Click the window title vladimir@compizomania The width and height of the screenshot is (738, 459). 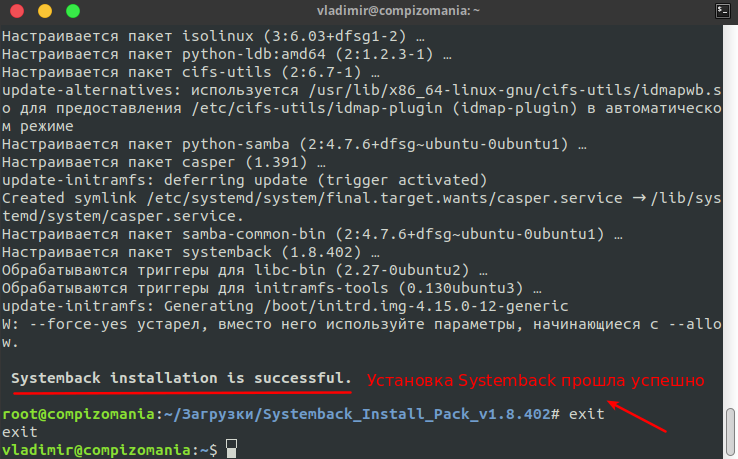pyautogui.click(x=368, y=10)
